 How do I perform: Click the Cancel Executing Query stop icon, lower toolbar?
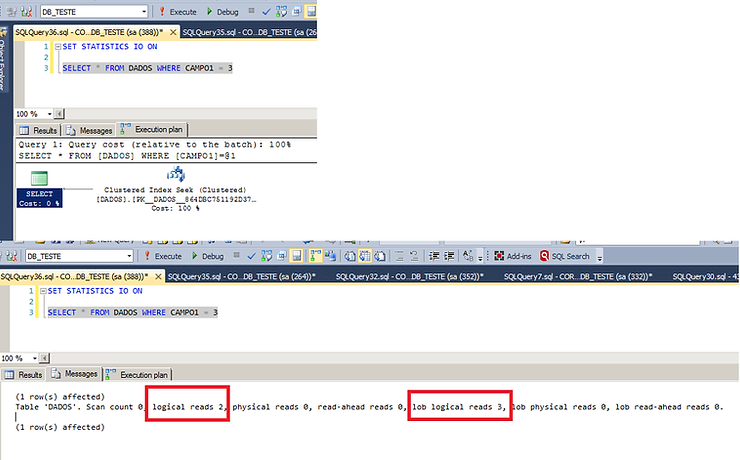(236, 256)
